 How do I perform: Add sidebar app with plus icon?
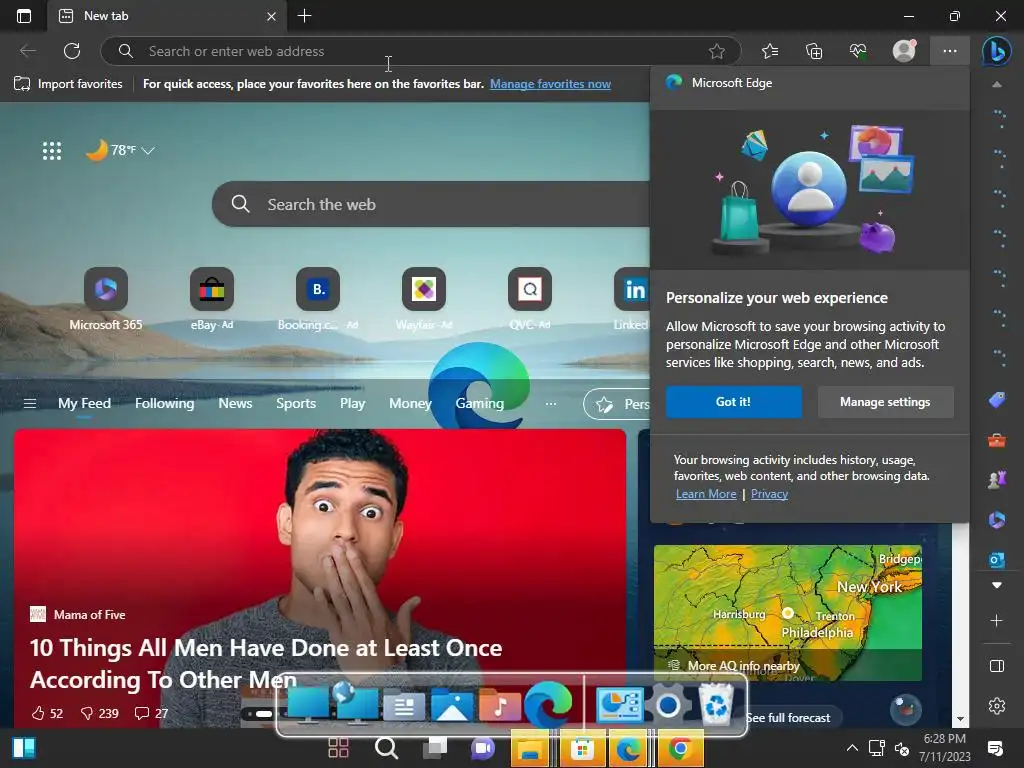point(997,620)
